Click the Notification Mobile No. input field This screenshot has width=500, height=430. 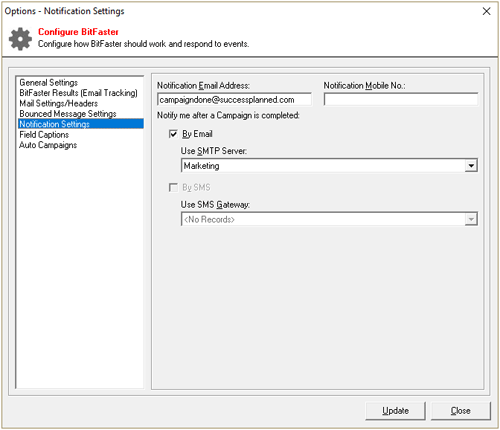tap(401, 100)
